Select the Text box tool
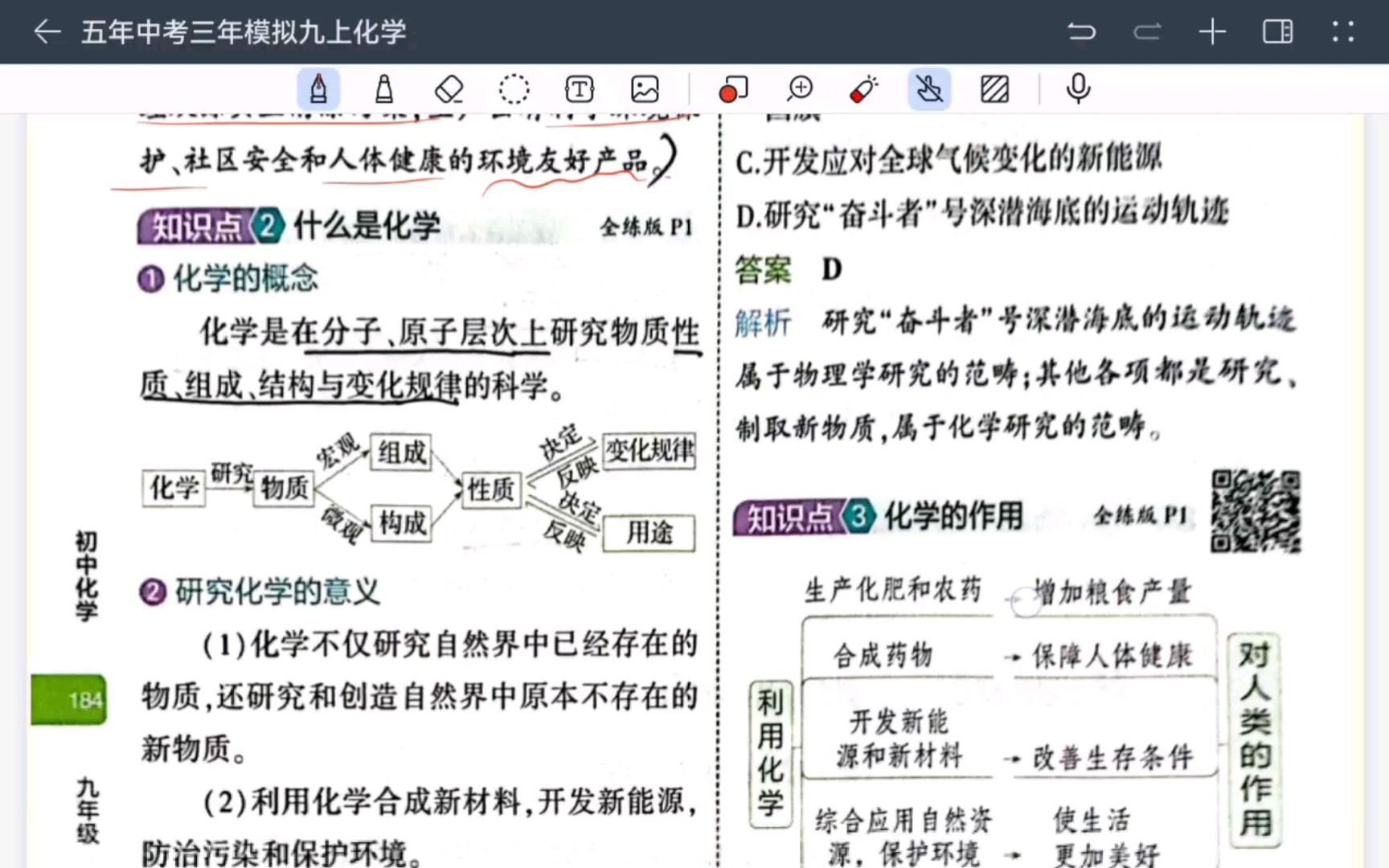The image size is (1389, 868). (580, 89)
